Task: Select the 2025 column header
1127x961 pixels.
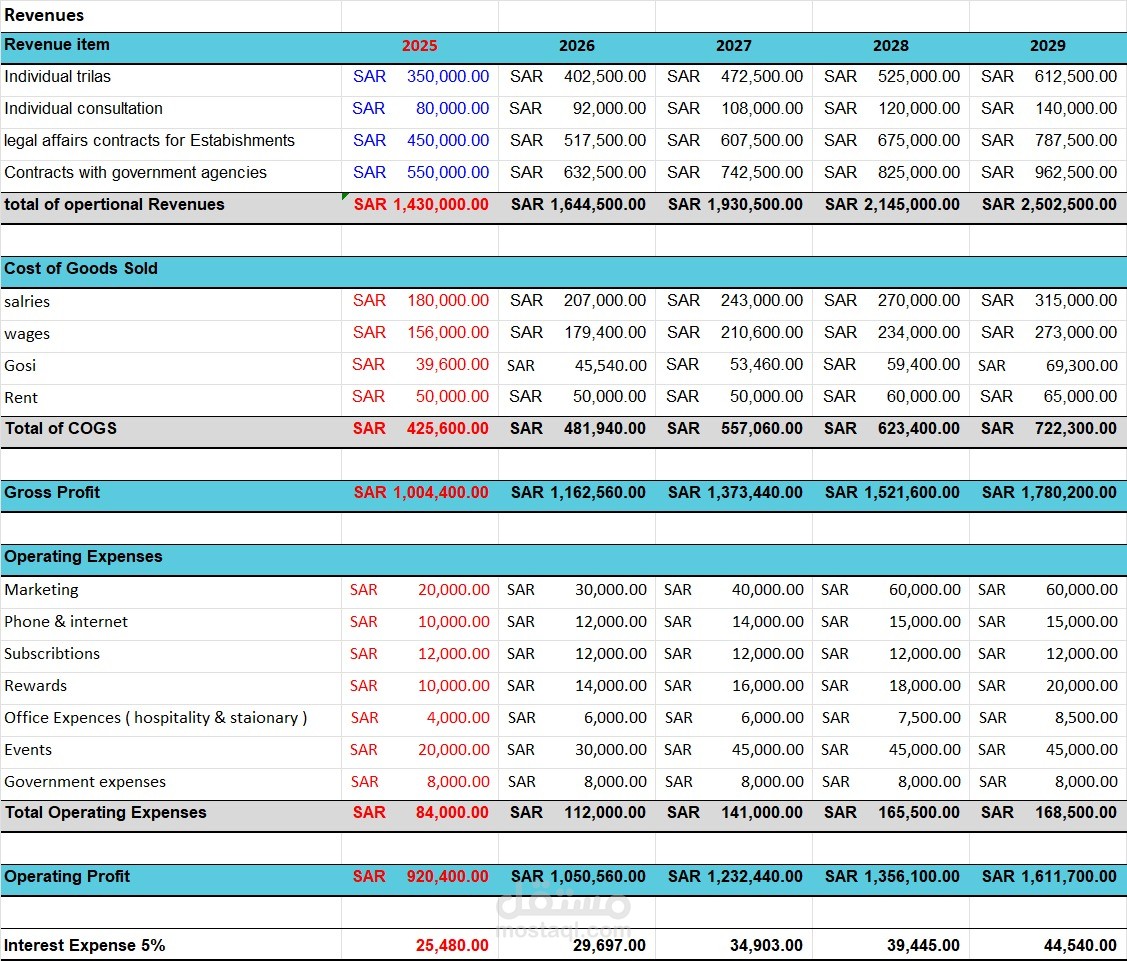Action: pyautogui.click(x=420, y=46)
